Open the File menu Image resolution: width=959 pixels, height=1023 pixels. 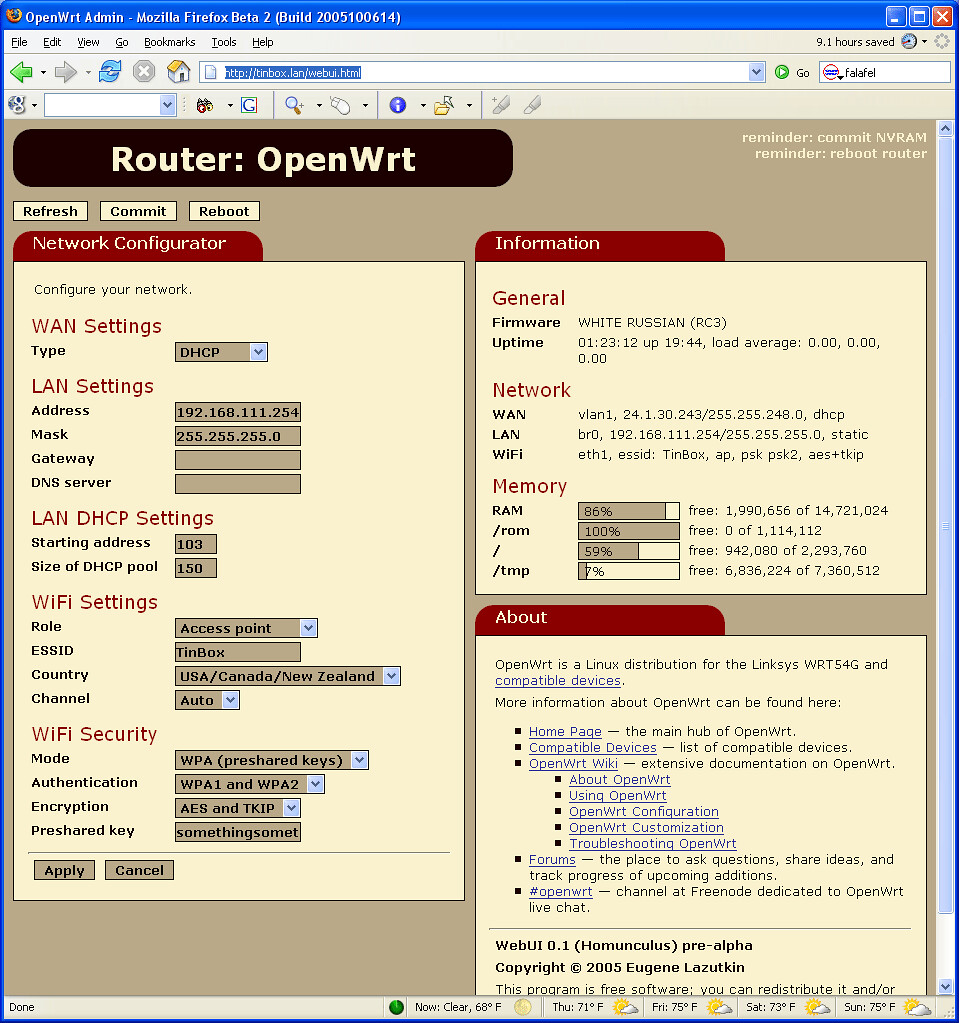20,42
